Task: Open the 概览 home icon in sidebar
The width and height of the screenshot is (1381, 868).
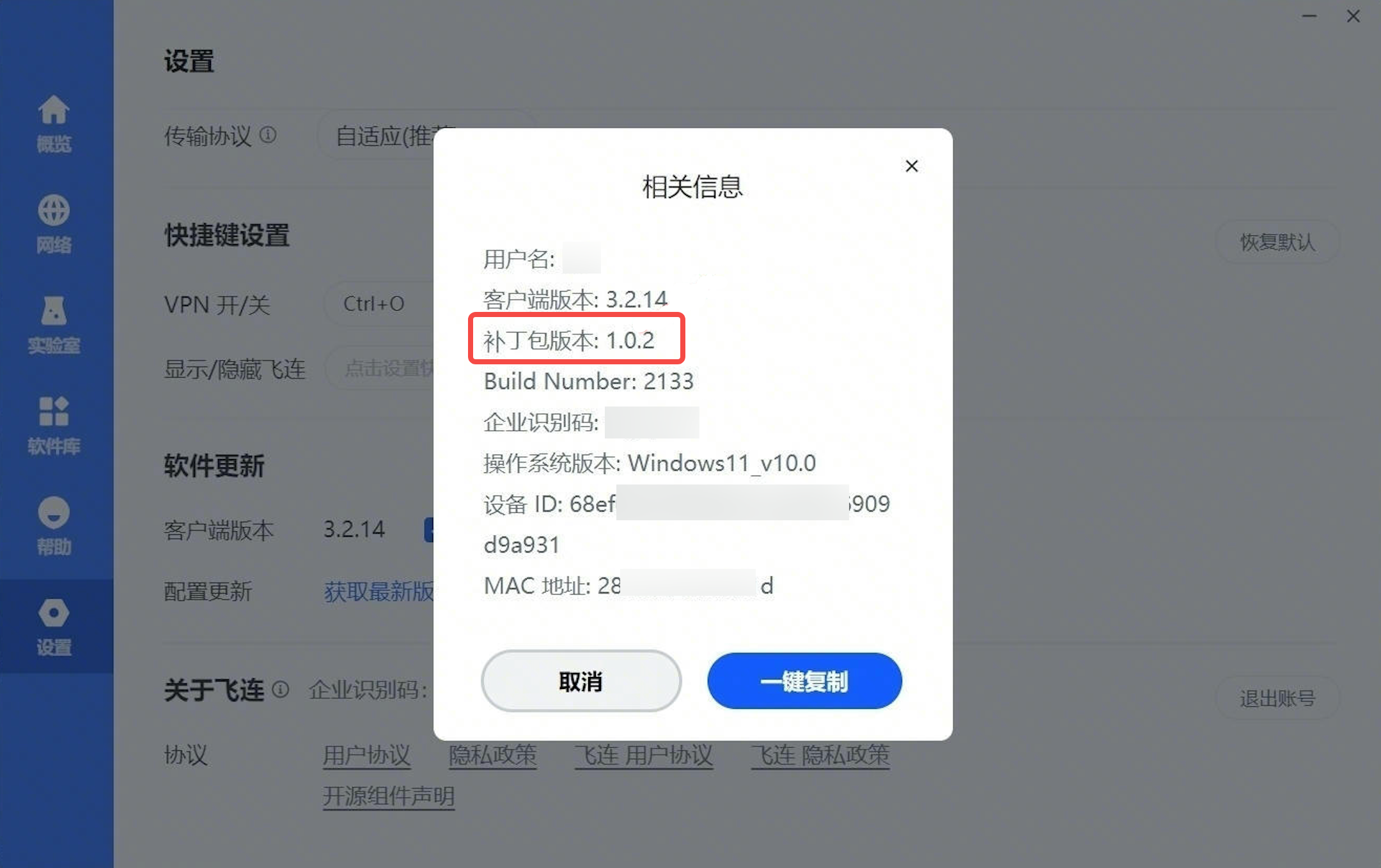Action: pyautogui.click(x=54, y=123)
